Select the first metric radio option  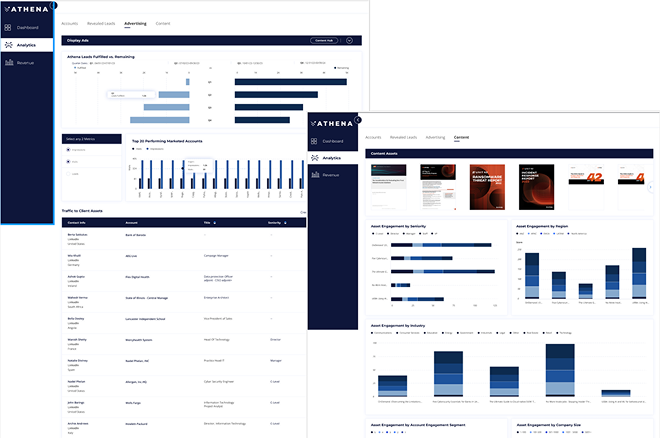pyautogui.click(x=67, y=149)
